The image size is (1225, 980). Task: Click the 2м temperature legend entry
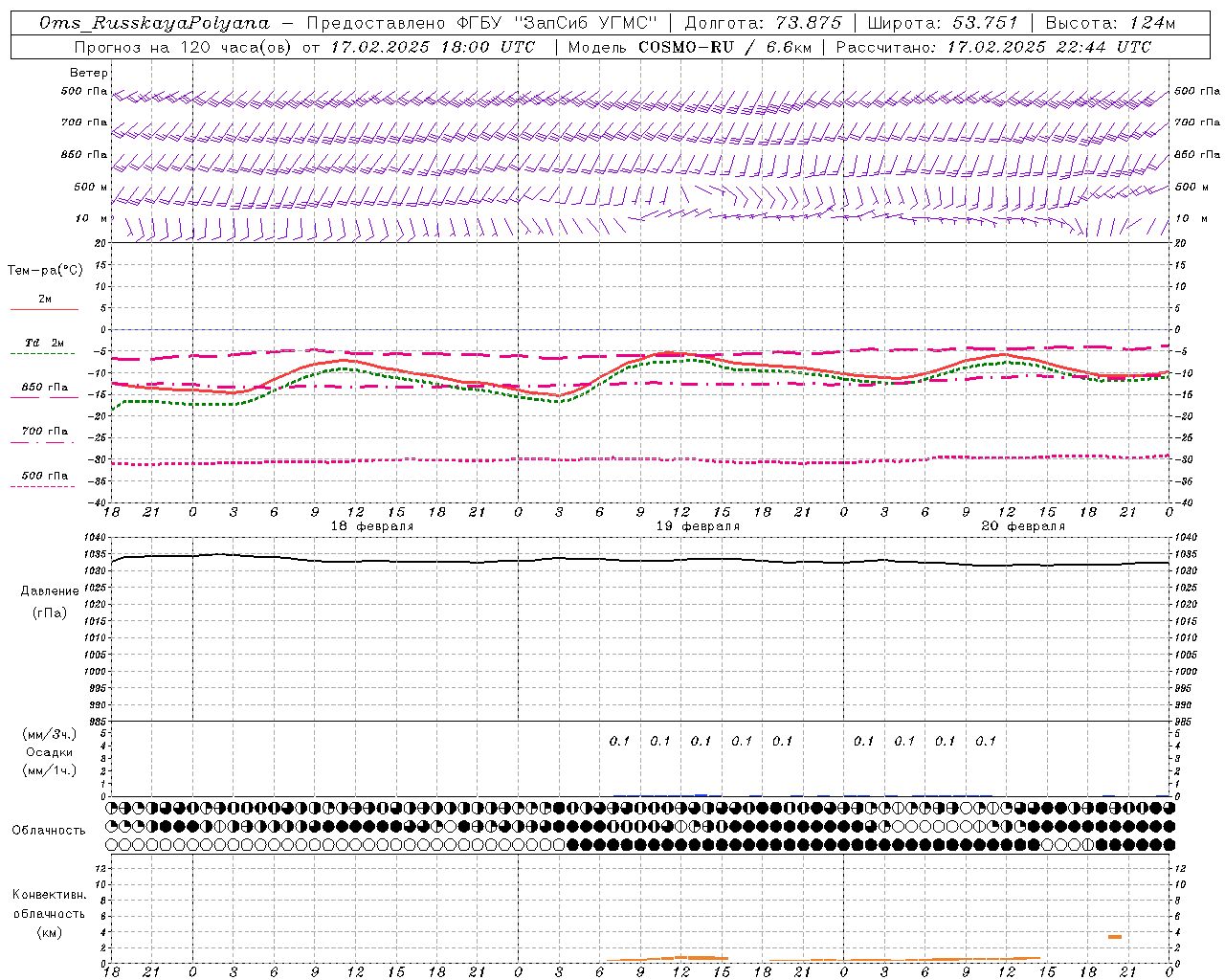(x=45, y=300)
